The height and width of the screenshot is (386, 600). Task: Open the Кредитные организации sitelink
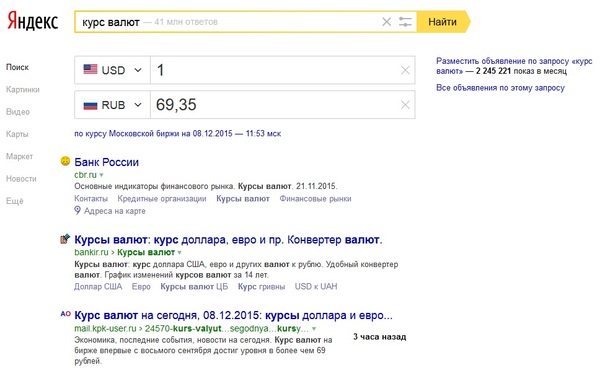tap(162, 199)
